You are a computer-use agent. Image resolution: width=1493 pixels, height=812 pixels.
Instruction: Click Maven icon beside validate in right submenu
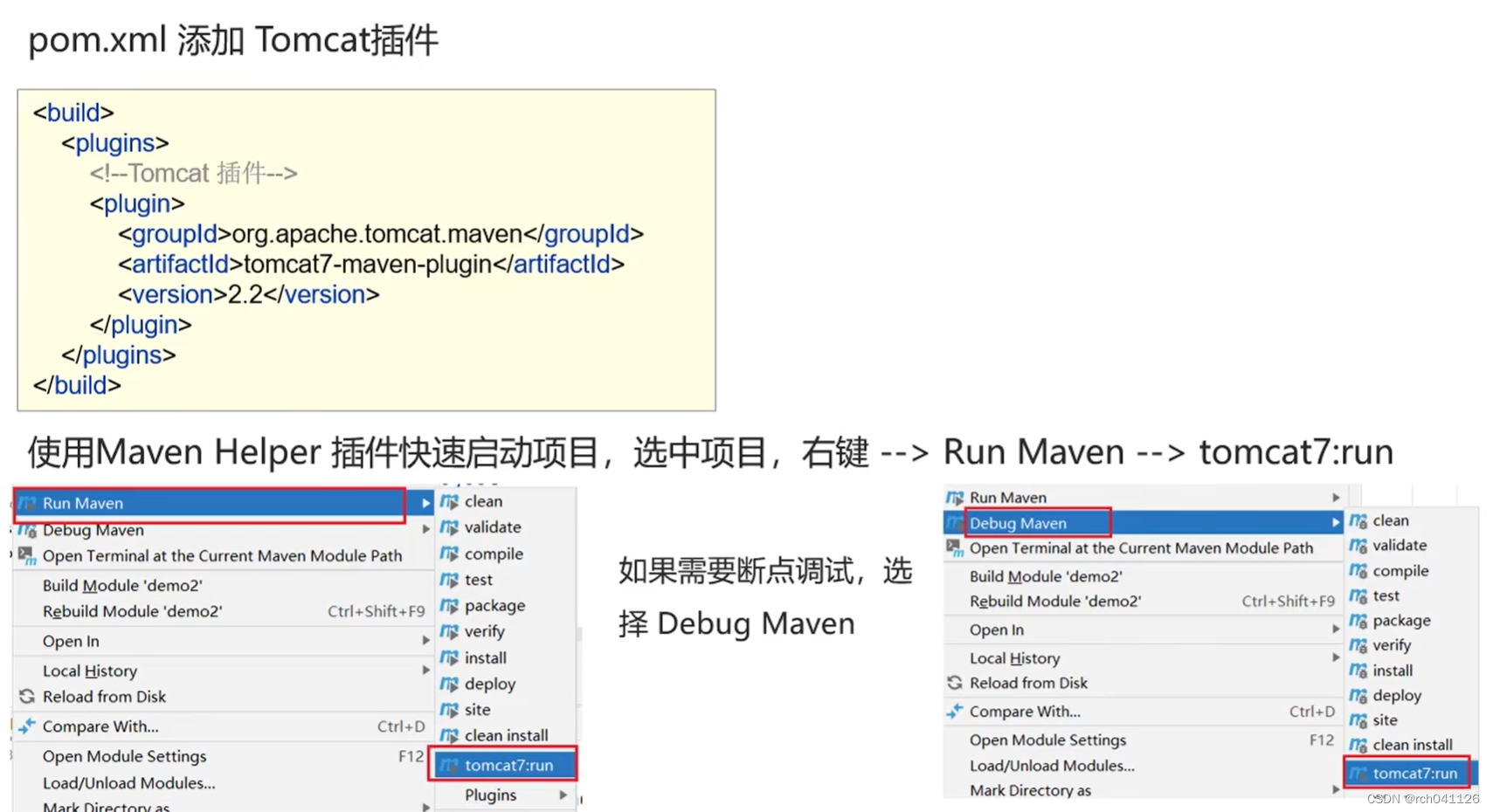pyautogui.click(x=1358, y=546)
